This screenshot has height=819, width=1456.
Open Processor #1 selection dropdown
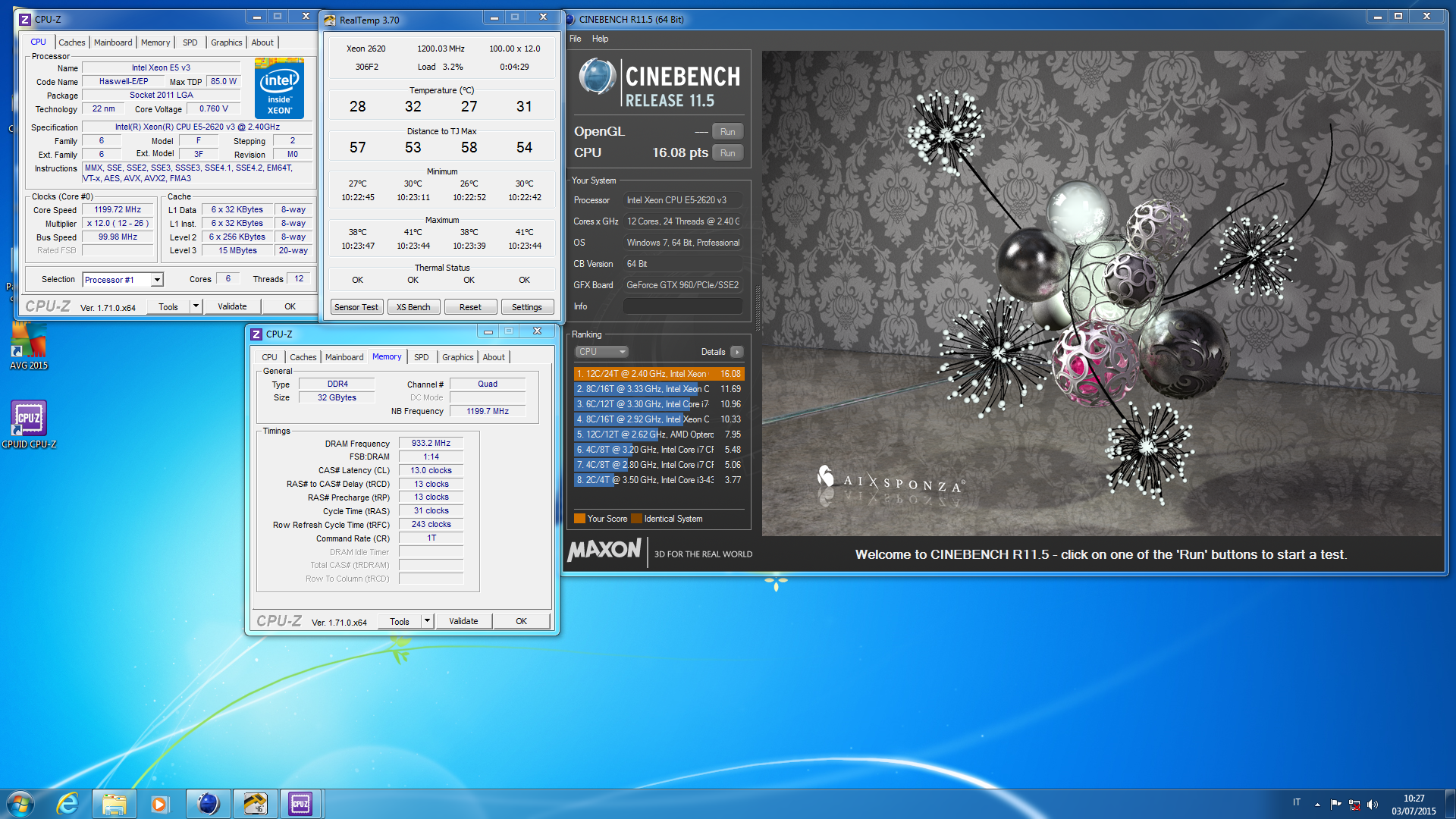click(x=157, y=280)
